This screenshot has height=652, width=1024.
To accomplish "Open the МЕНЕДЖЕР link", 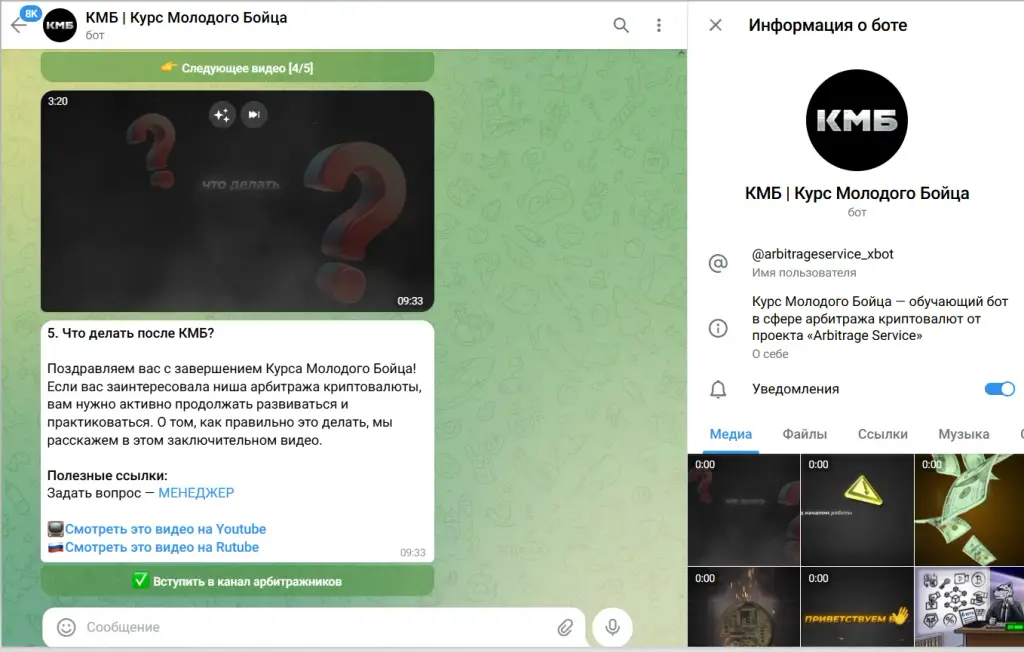I will click(x=196, y=493).
